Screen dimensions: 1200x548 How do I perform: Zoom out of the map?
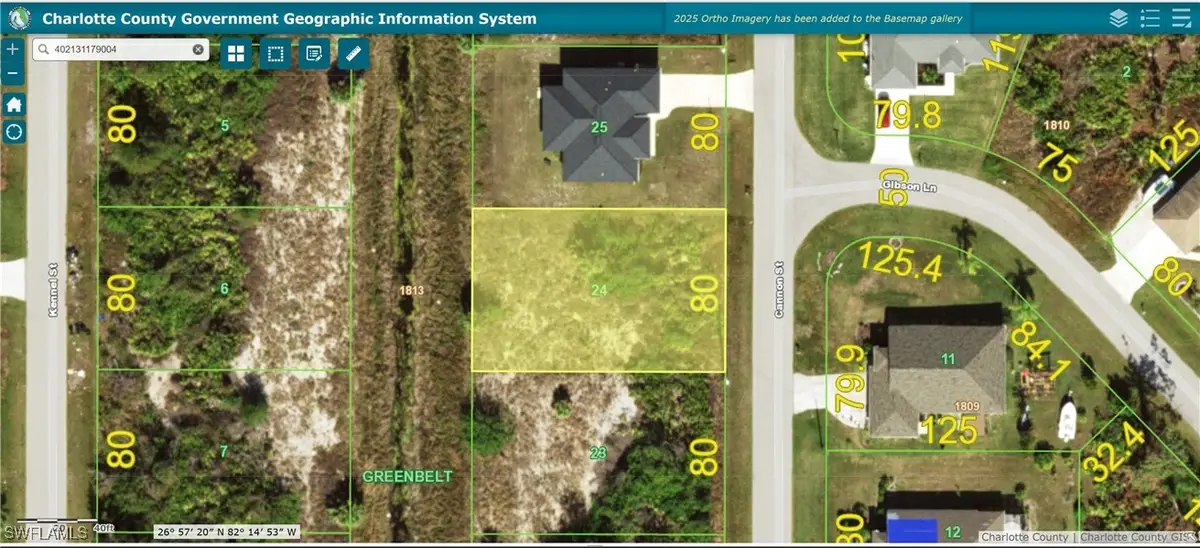13,73
